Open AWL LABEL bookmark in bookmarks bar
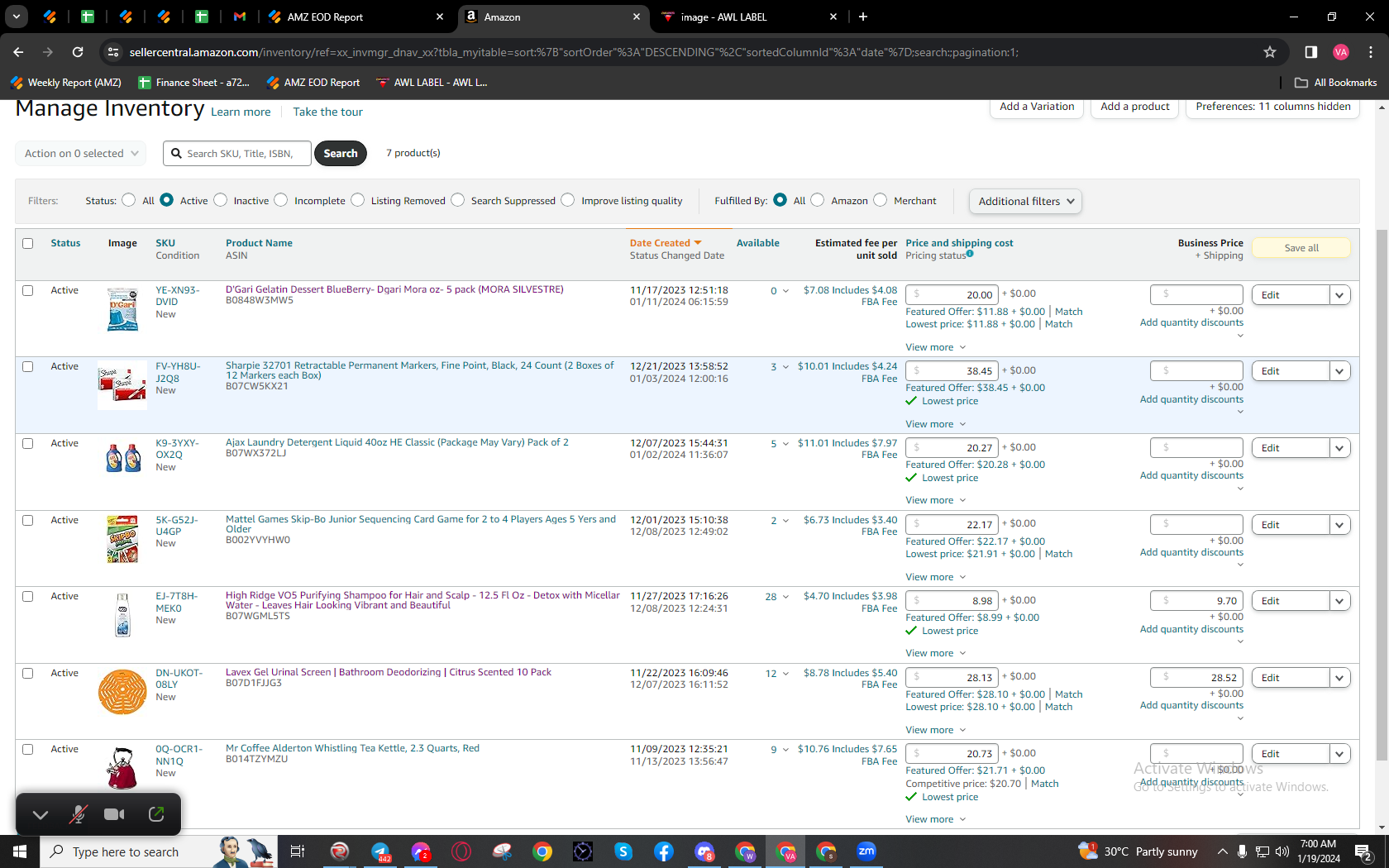 pos(432,83)
